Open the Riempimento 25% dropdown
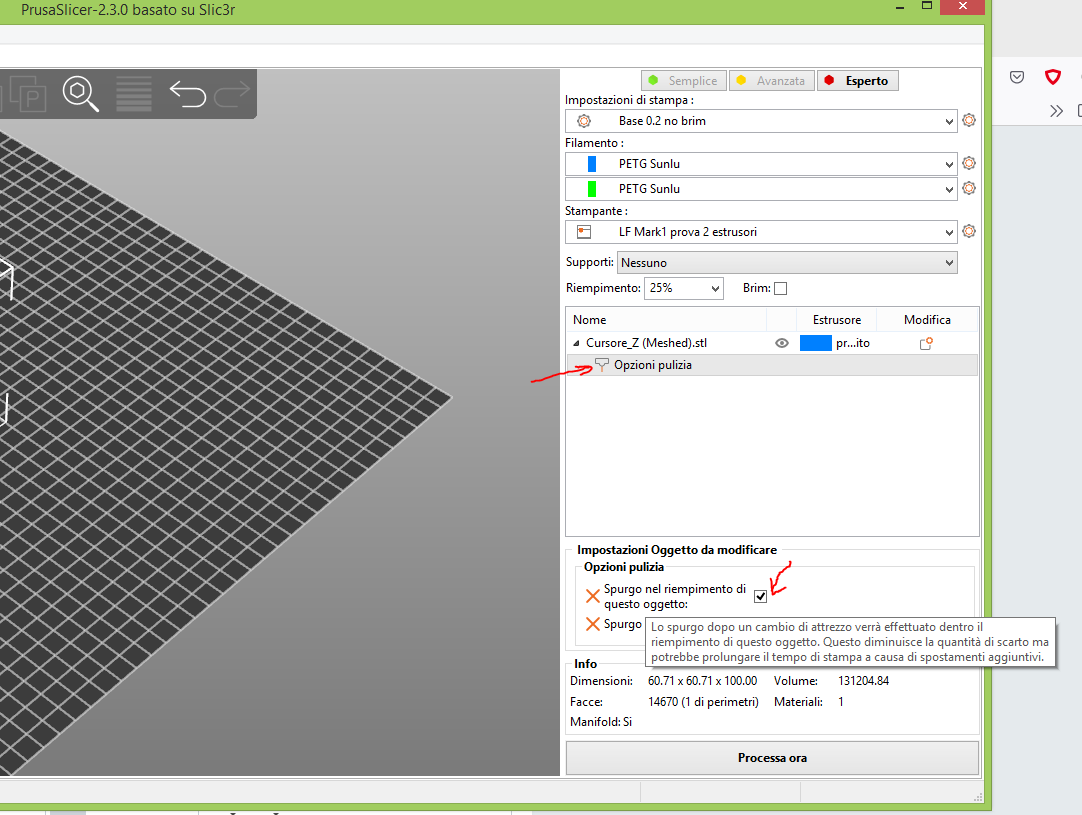This screenshot has width=1082, height=815. 684,288
